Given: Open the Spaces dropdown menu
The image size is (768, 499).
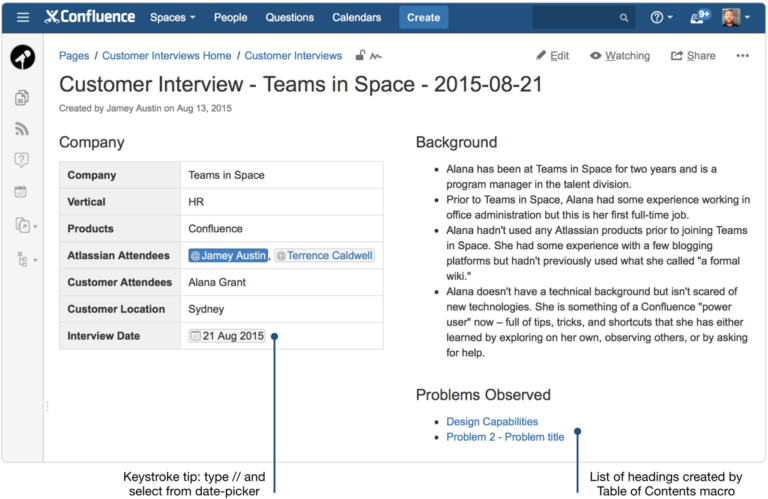Looking at the screenshot, I should click(172, 18).
